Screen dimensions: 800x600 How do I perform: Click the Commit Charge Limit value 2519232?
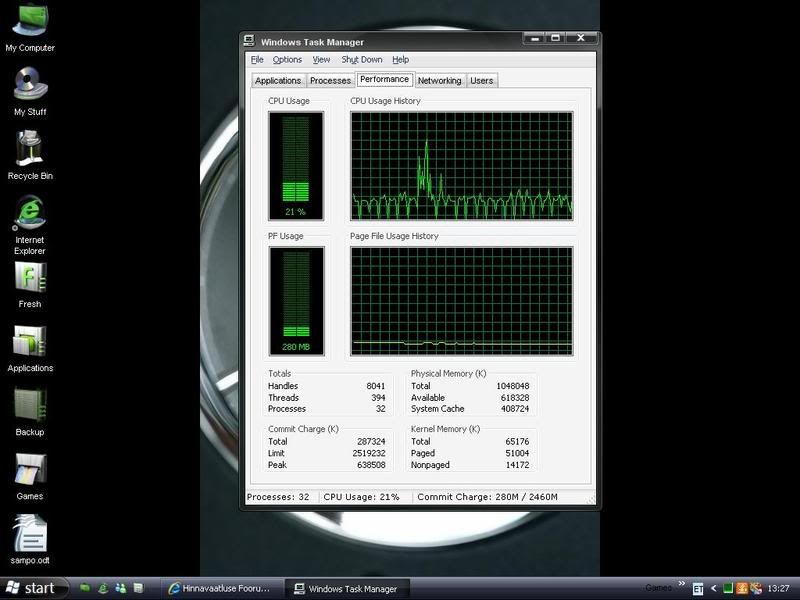[x=369, y=453]
